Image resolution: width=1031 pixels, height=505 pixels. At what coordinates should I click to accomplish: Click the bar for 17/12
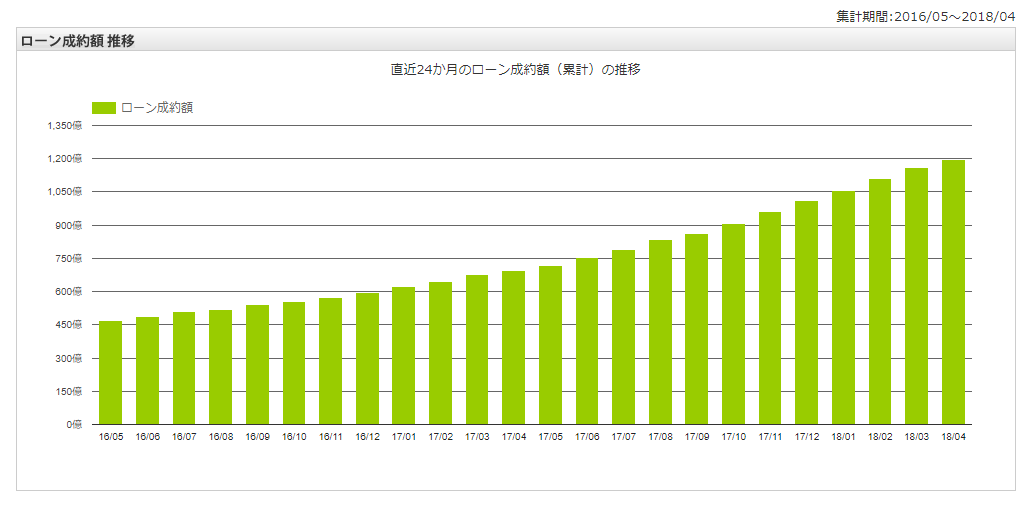[x=806, y=313]
